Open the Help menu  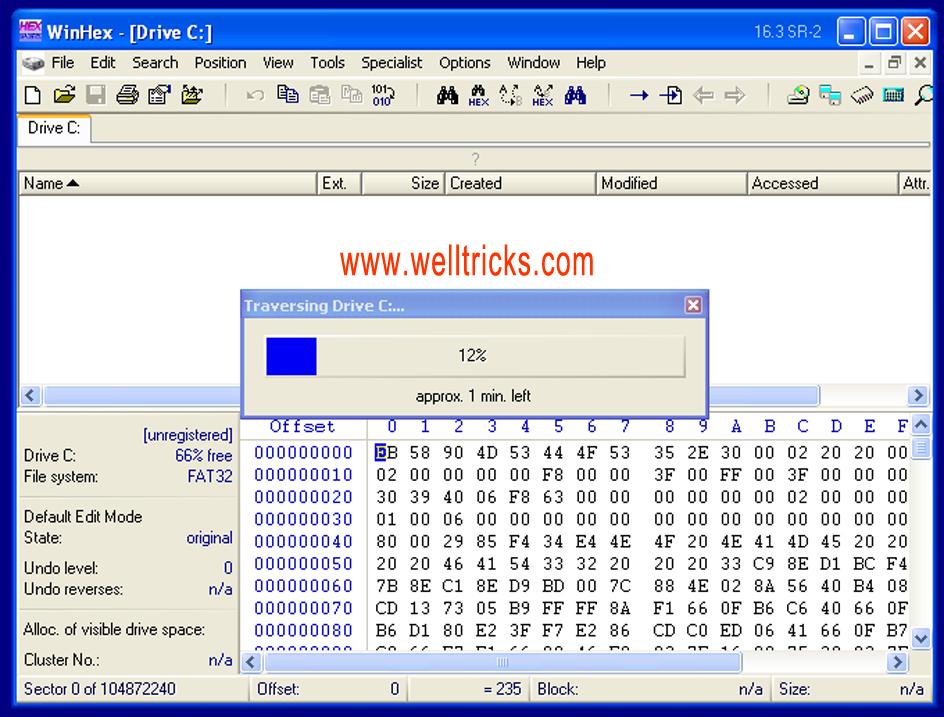(591, 63)
